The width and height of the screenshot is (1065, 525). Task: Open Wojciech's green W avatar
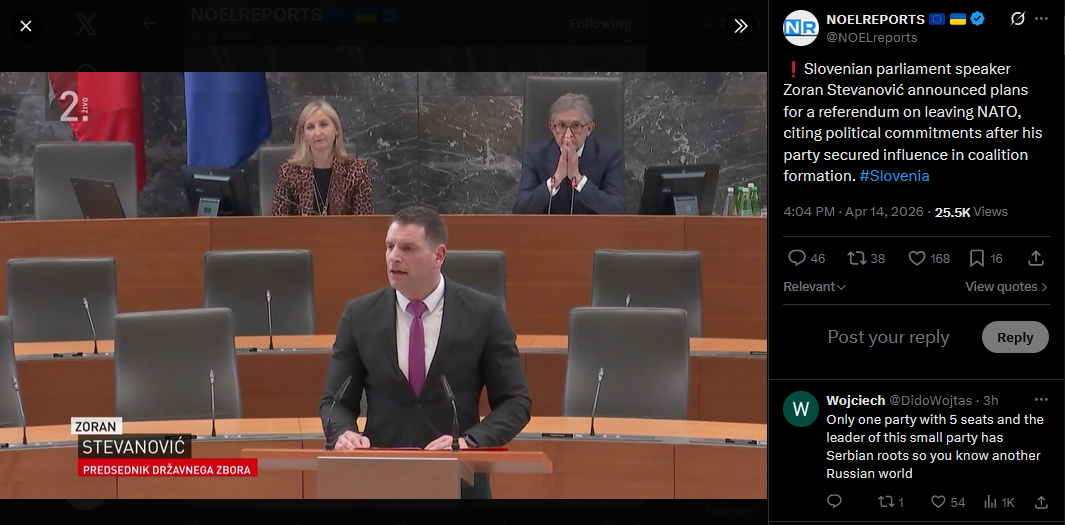click(x=801, y=409)
